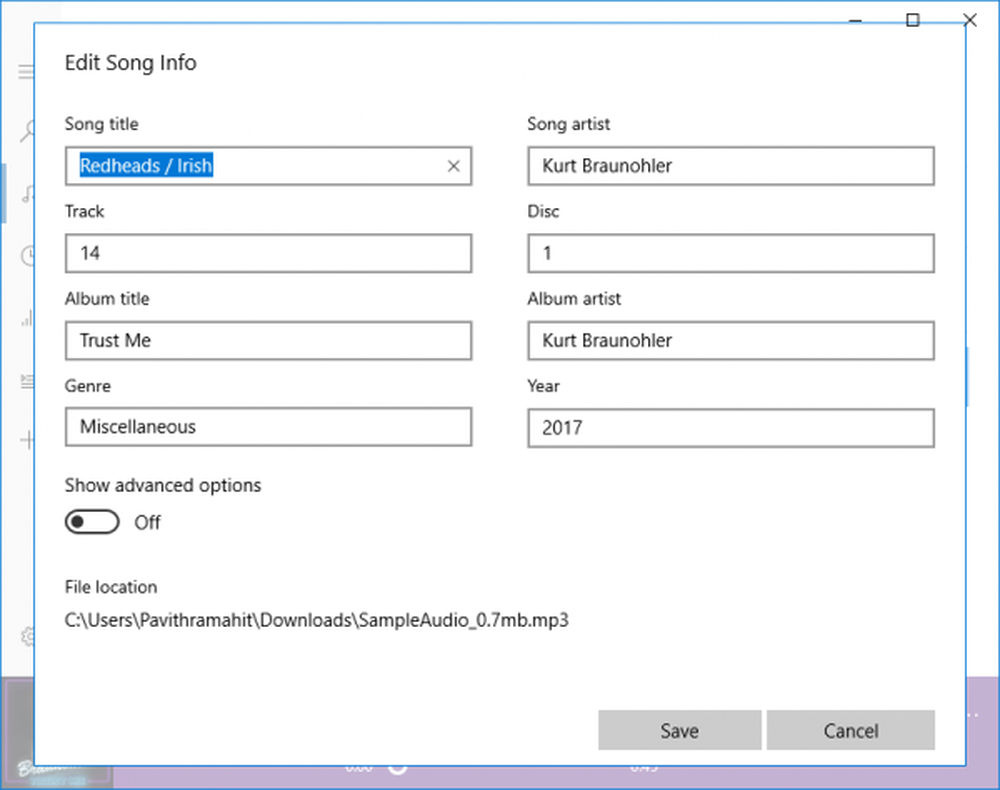This screenshot has width=1000, height=790.
Task: Open Recent plays clock icon
Action: [27, 256]
